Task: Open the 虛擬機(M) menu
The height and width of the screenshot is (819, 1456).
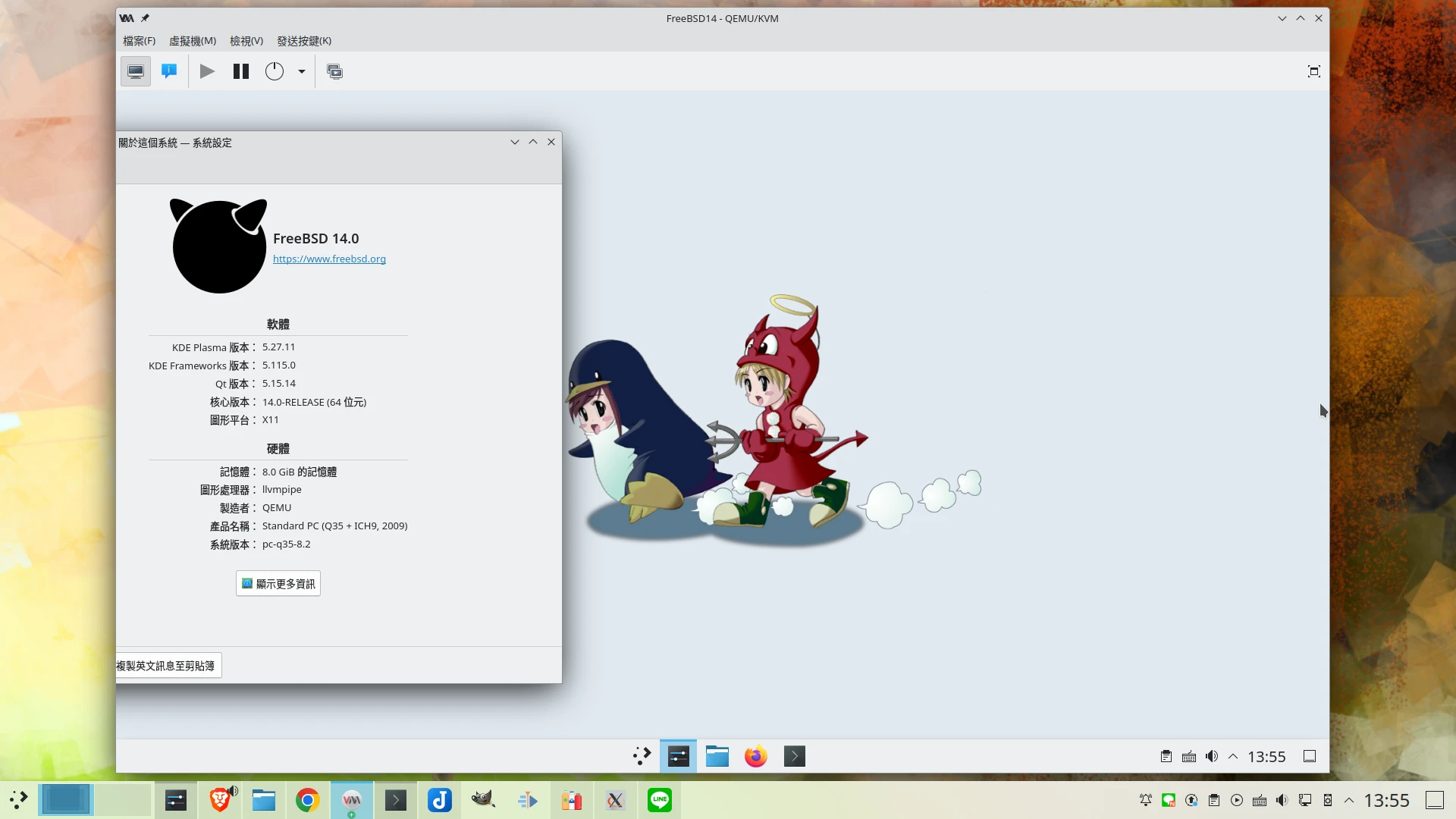Action: (x=193, y=41)
